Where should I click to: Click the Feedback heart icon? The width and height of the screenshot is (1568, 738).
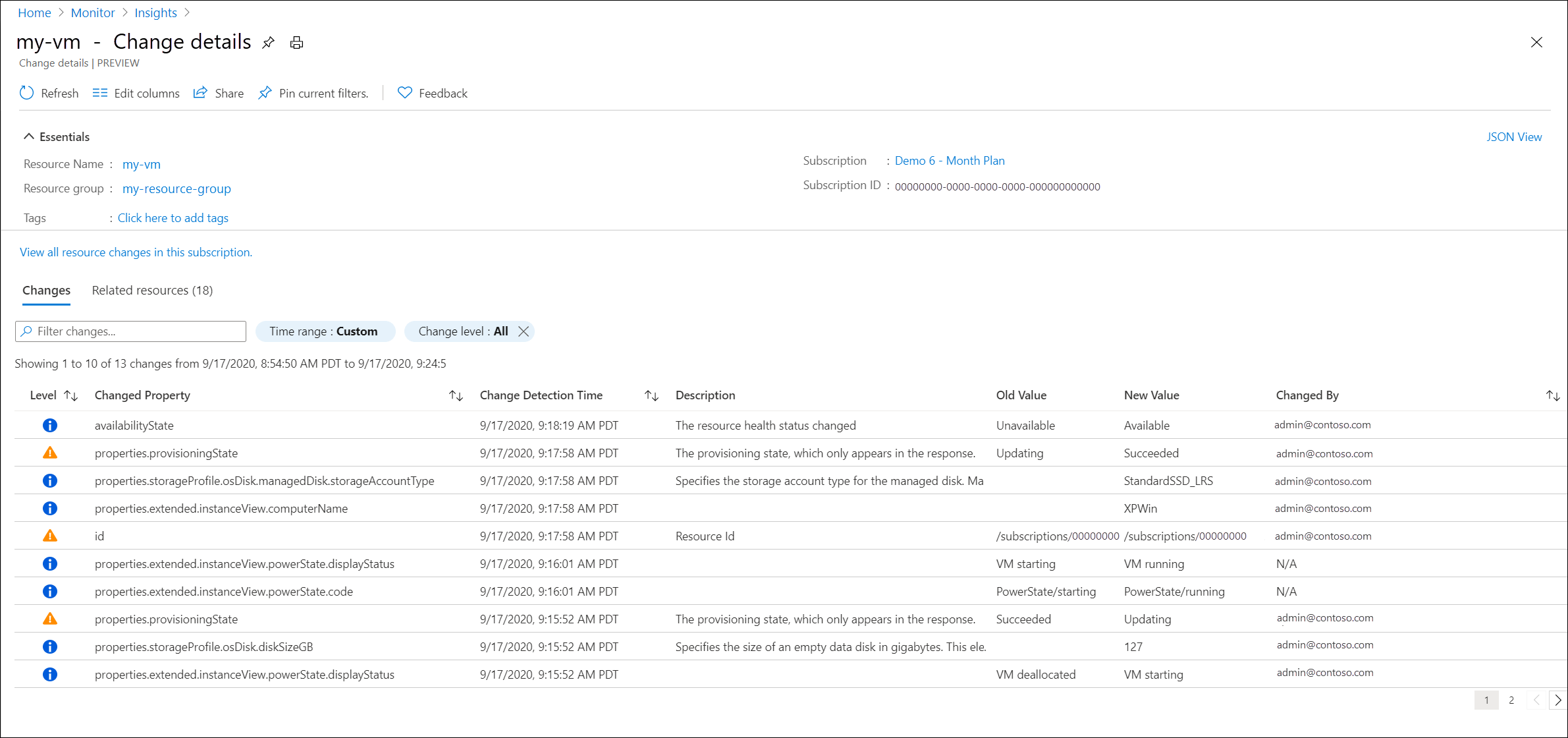point(405,93)
